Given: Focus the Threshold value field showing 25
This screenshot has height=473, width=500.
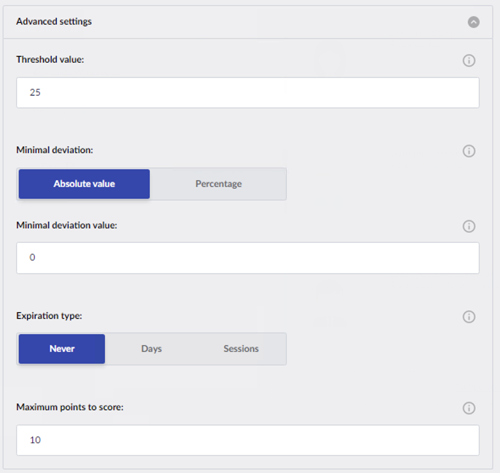Looking at the screenshot, I should tap(248, 93).
